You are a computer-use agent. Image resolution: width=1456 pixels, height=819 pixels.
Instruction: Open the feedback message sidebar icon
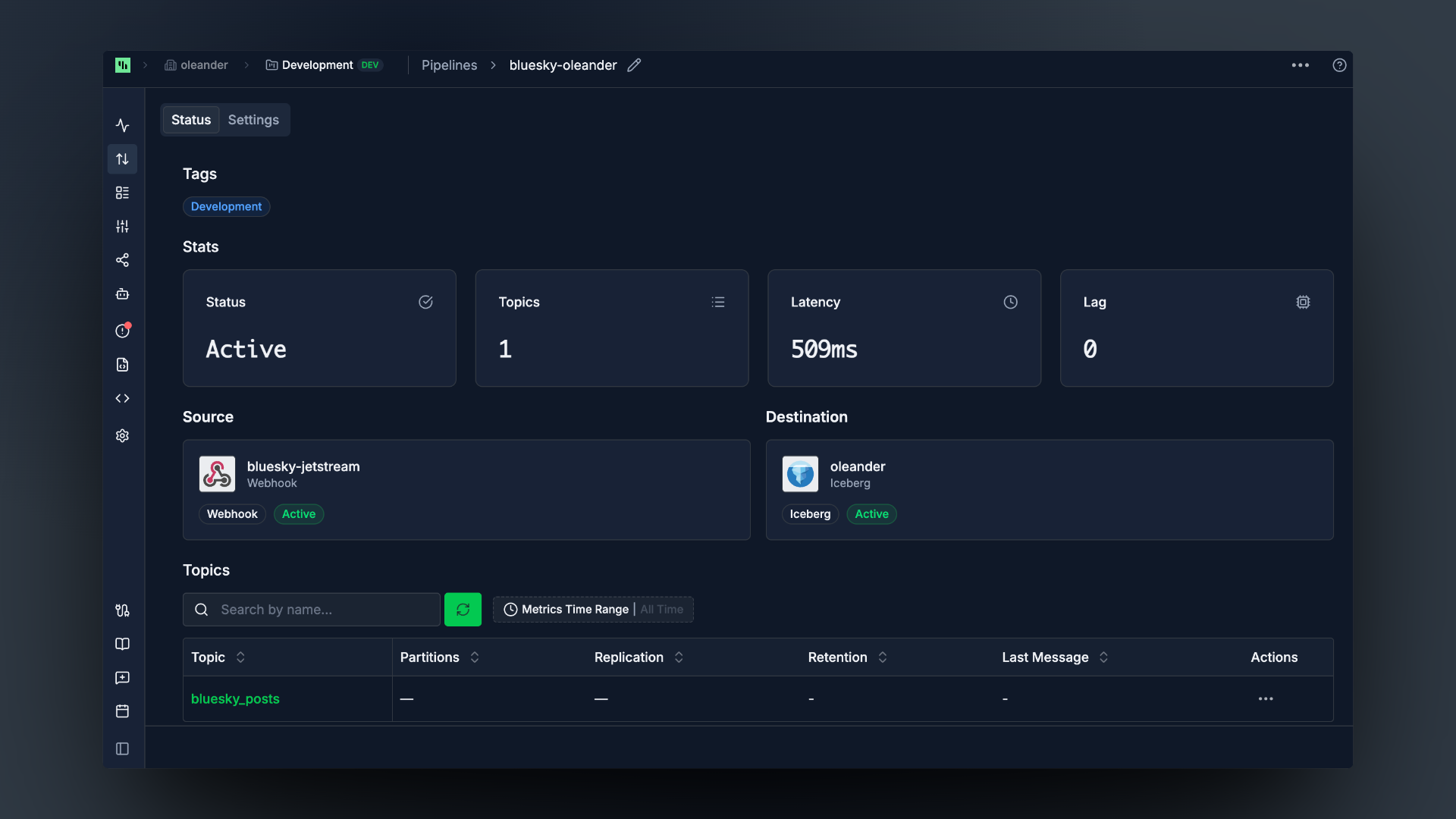[x=122, y=678]
